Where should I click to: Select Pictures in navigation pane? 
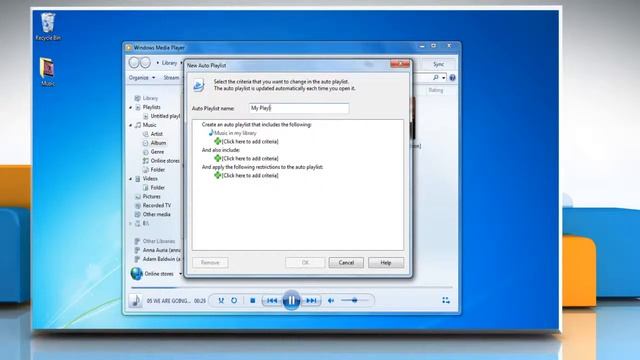[x=151, y=196]
